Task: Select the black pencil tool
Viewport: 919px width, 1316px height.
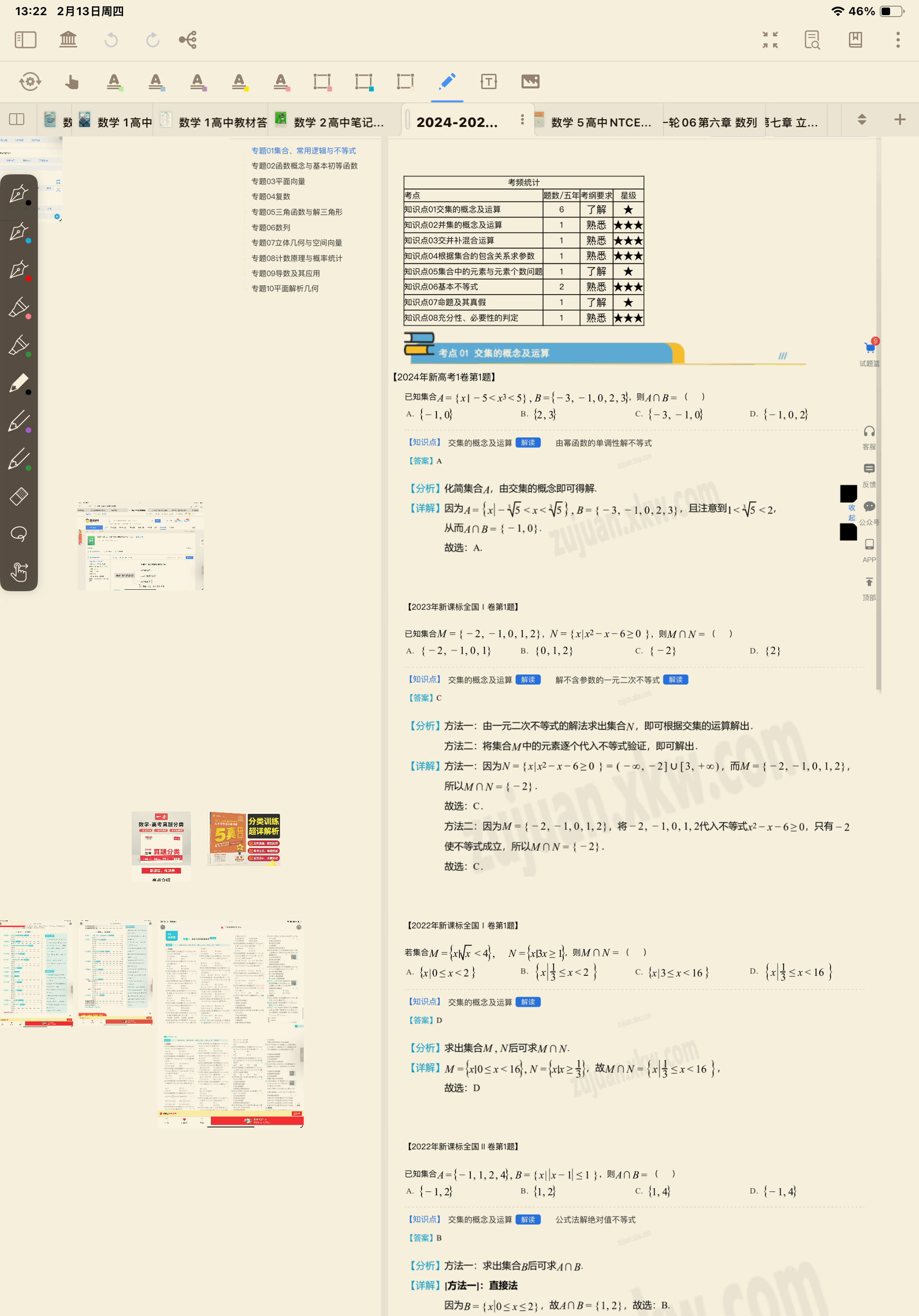Action: tap(19, 383)
